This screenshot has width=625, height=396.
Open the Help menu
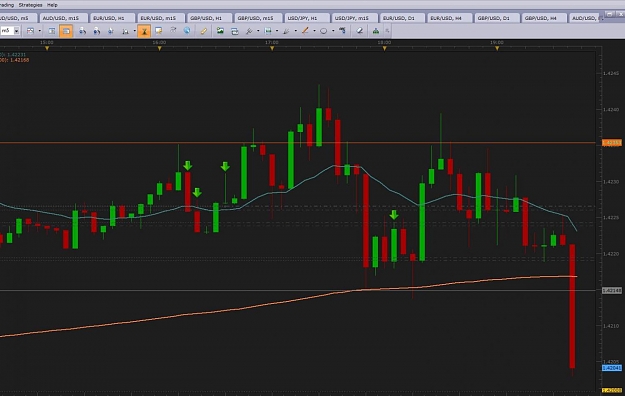52,5
